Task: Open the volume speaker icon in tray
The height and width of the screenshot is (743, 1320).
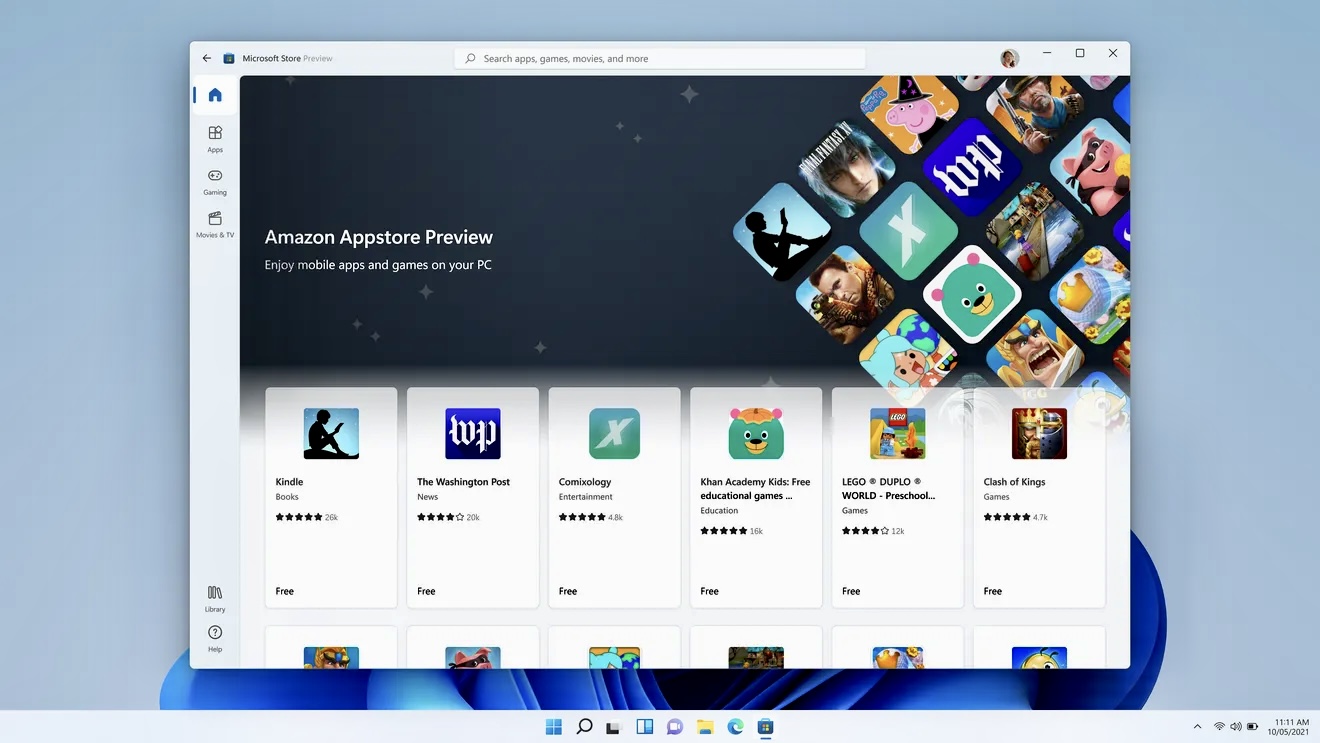Action: click(1236, 727)
